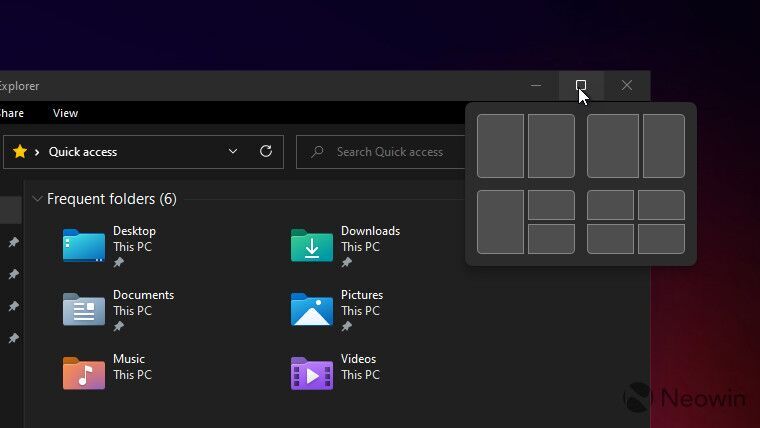
Task: Collapse the Frequent folders section
Action: 38,199
